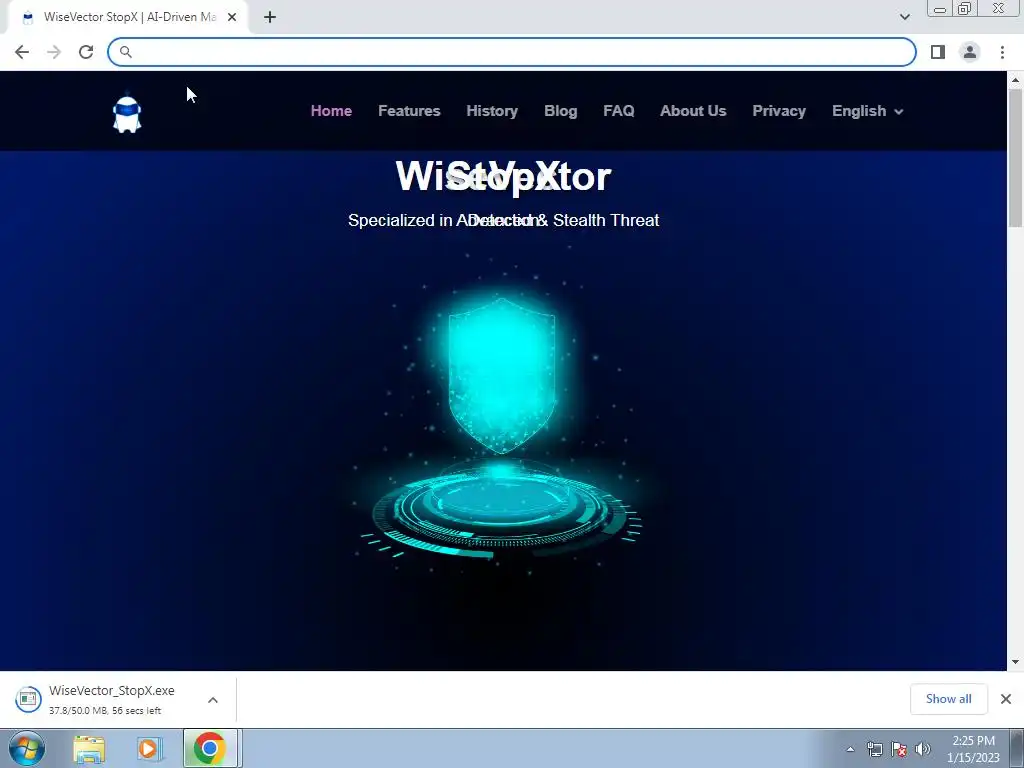Expand the English language dropdown
The image size is (1024, 768).
[x=867, y=111]
